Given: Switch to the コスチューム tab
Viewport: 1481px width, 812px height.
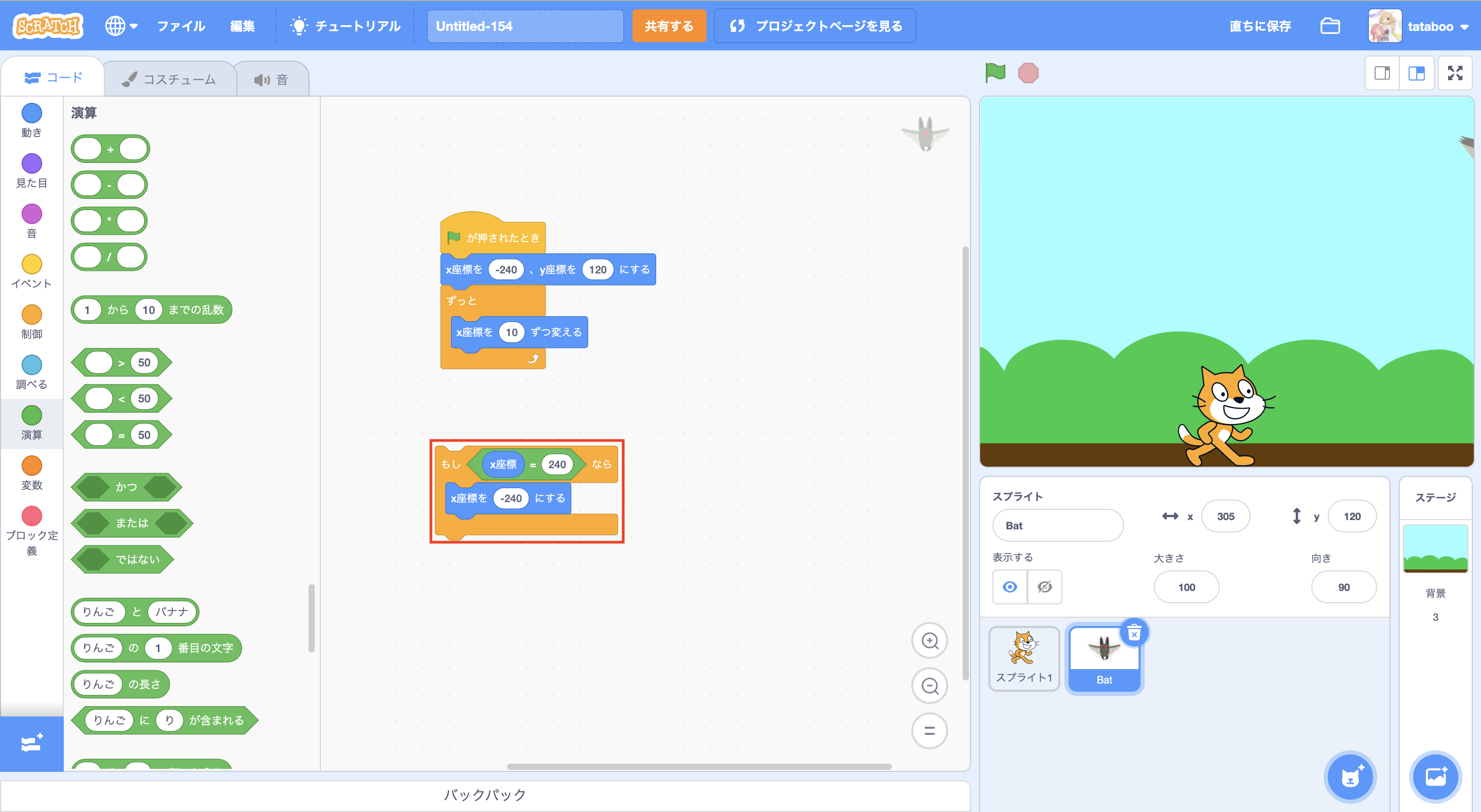Looking at the screenshot, I should (170, 79).
